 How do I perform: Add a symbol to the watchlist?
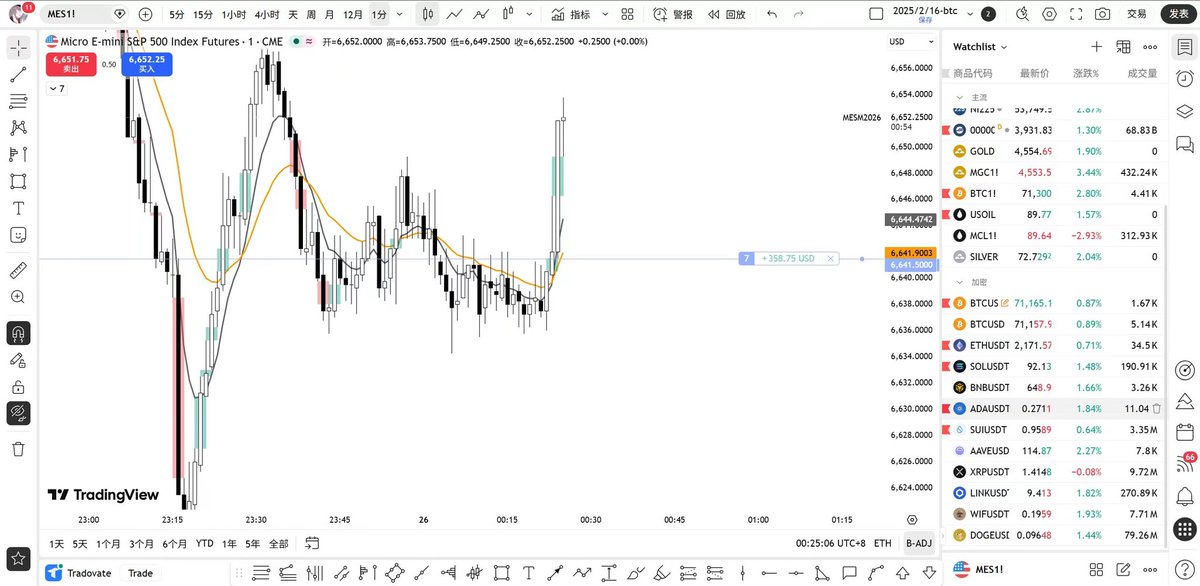(1096, 47)
